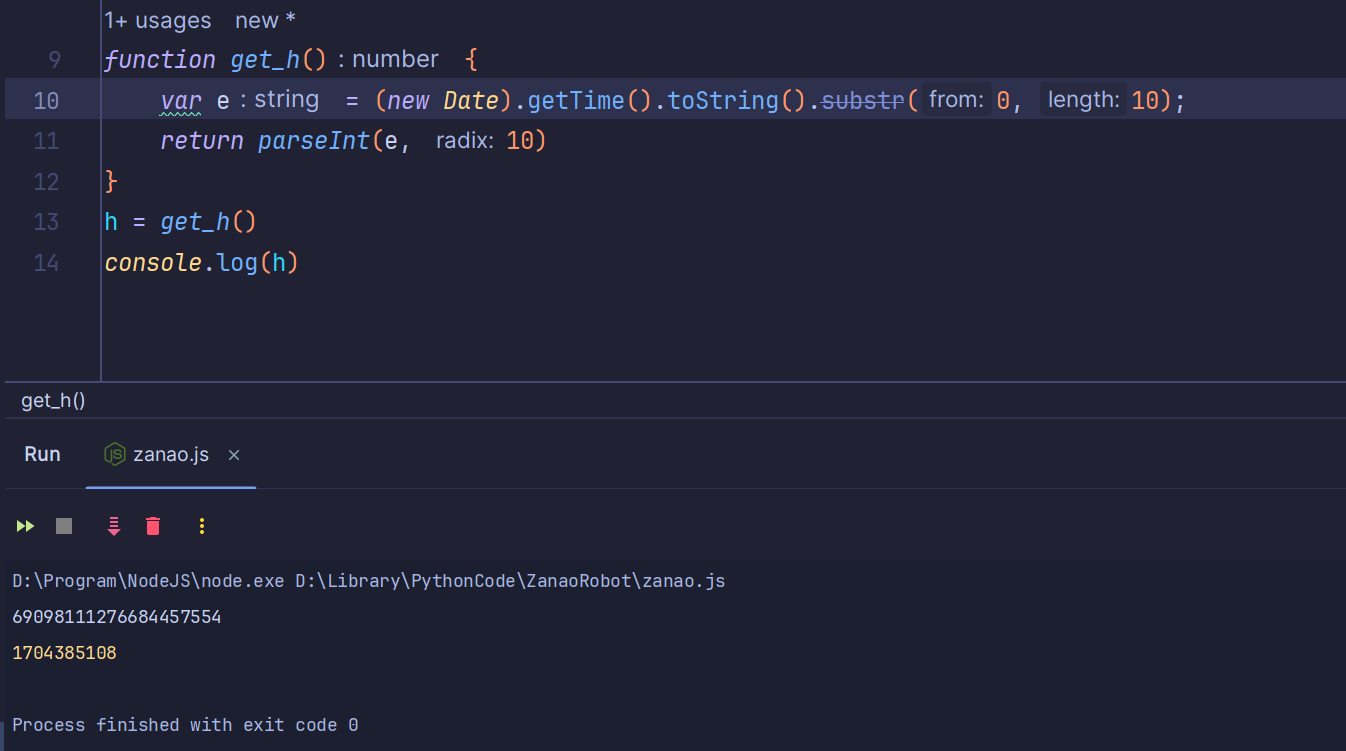Viewport: 1346px width, 751px height.
Task: Click 'h = get_h()' on line 13
Action: [181, 222]
